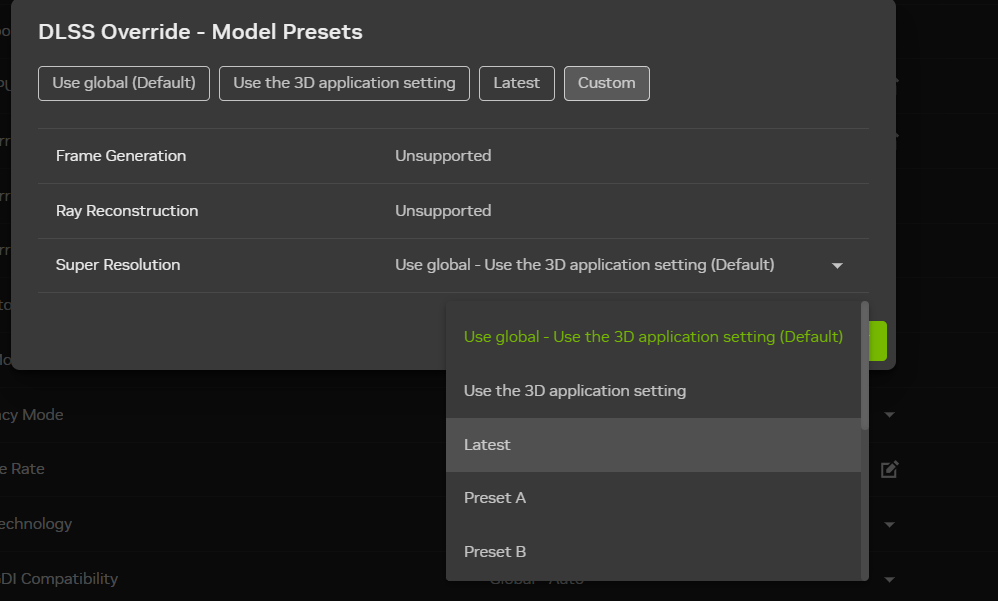Image resolution: width=998 pixels, height=601 pixels.
Task: Click the edit icon beside the rate setting
Action: 890,469
